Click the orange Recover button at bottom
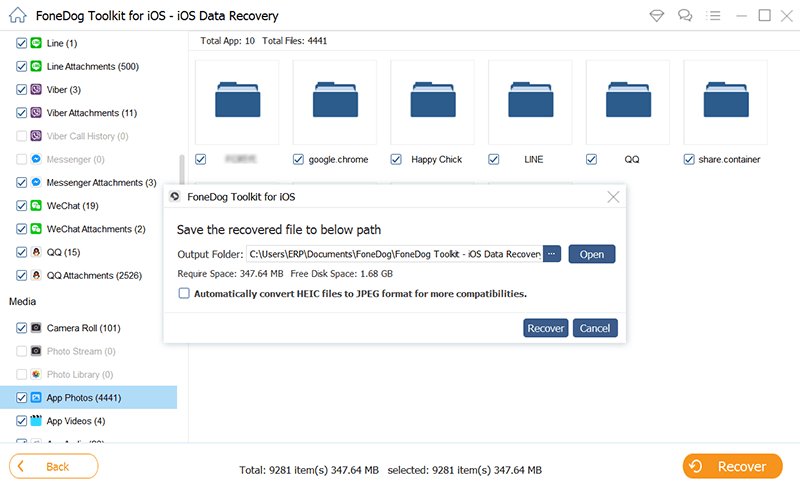Viewport: 800px width, 489px height. [732, 467]
